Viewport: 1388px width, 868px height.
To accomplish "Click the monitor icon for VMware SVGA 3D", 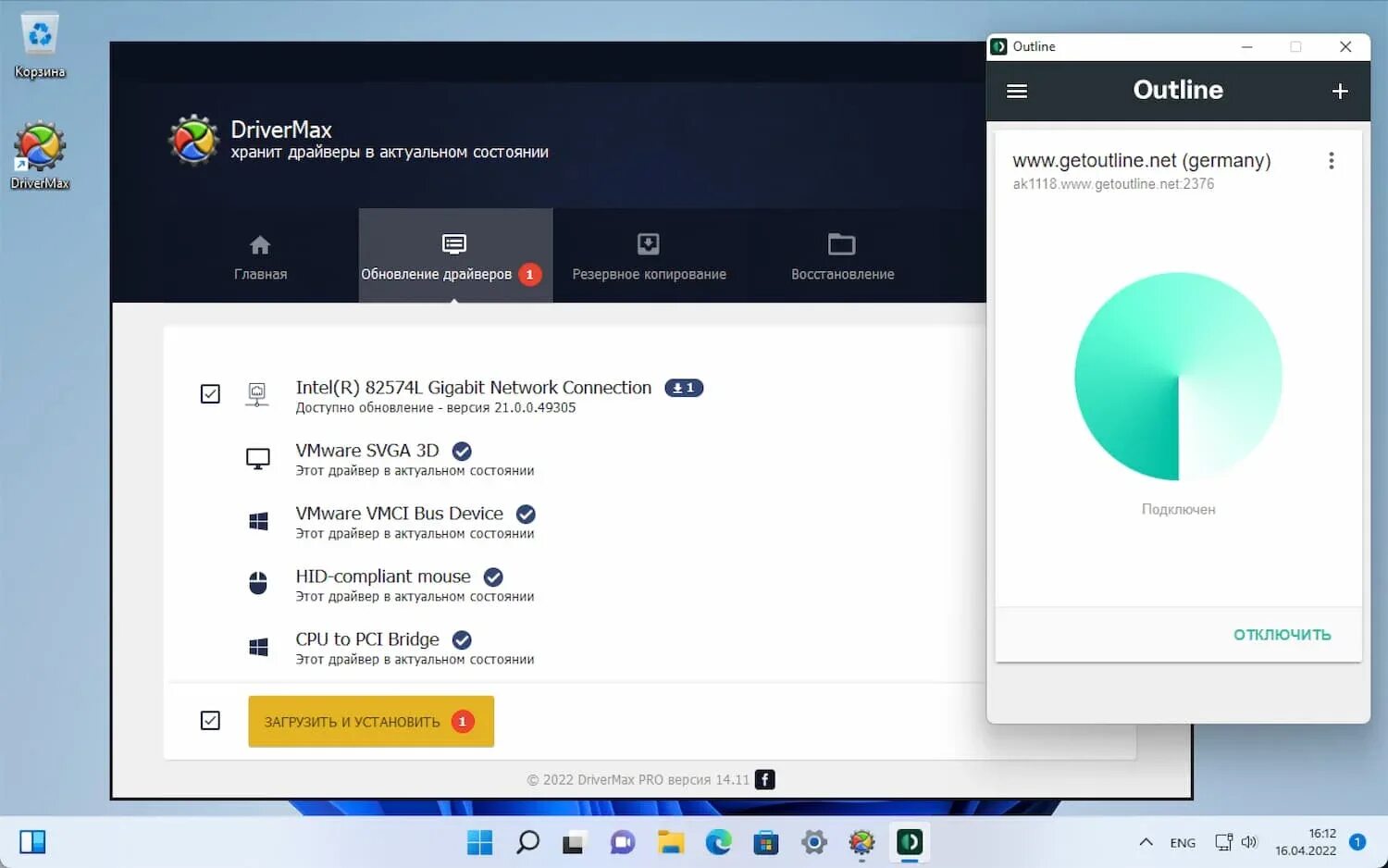I will coord(258,459).
